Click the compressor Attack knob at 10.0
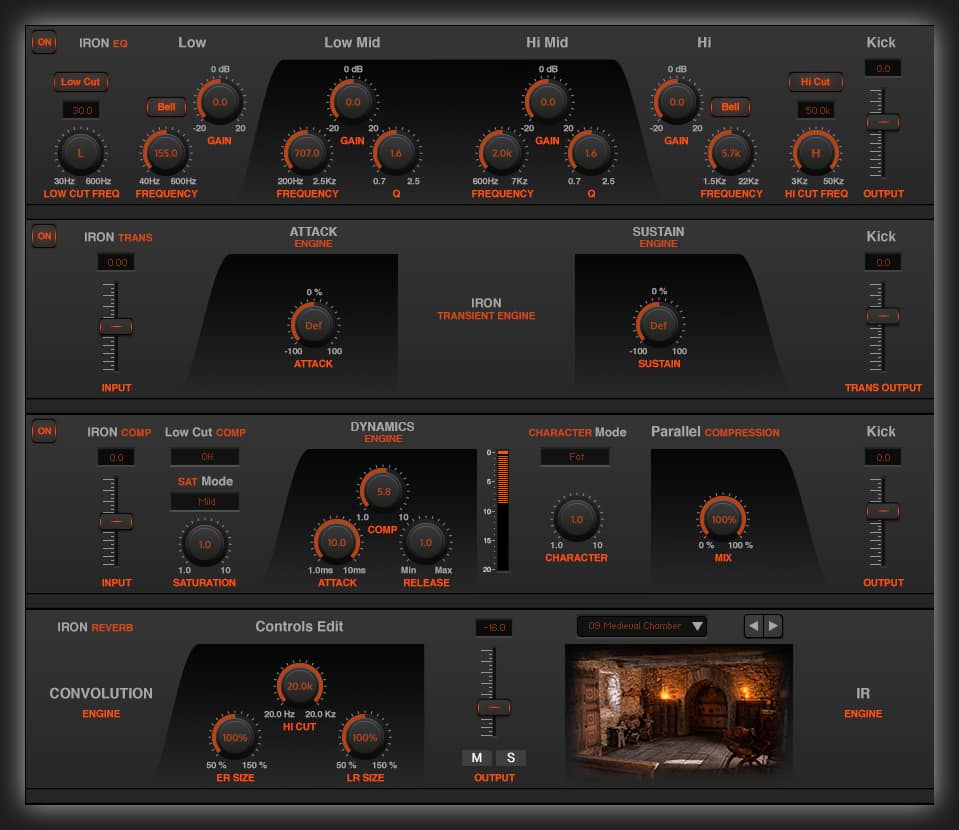959x830 pixels. point(337,543)
